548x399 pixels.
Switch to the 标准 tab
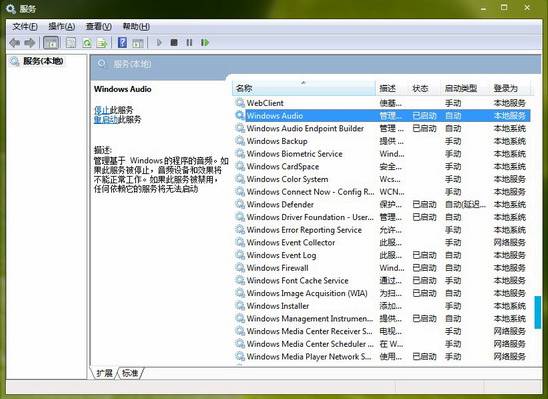(x=130, y=373)
